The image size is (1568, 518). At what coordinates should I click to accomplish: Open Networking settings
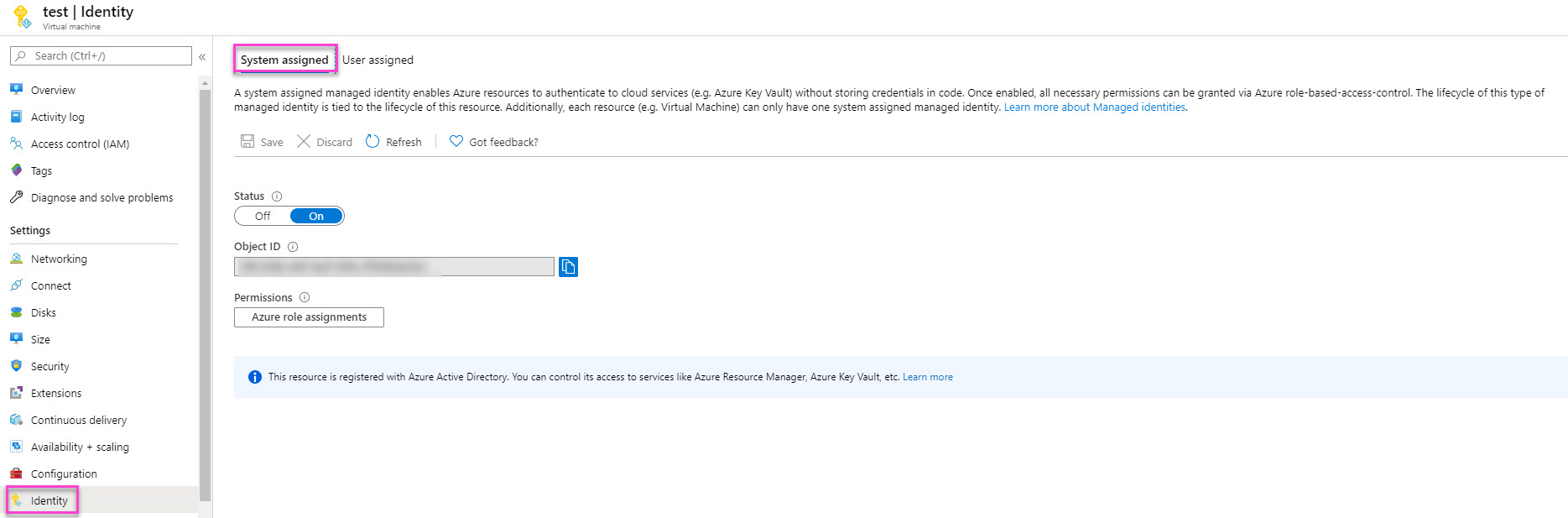pos(59,259)
